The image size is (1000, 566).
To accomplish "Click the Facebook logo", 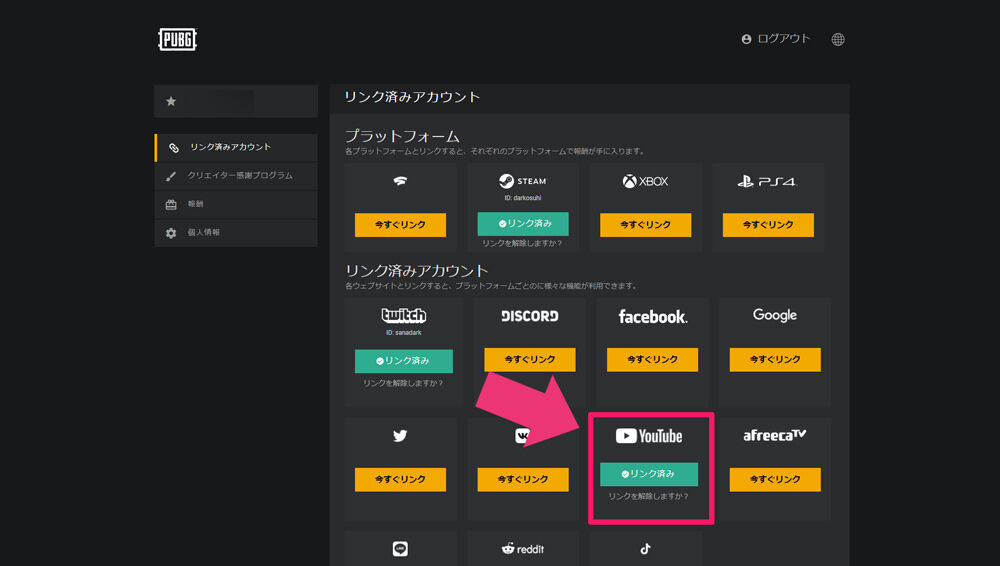I will (652, 317).
